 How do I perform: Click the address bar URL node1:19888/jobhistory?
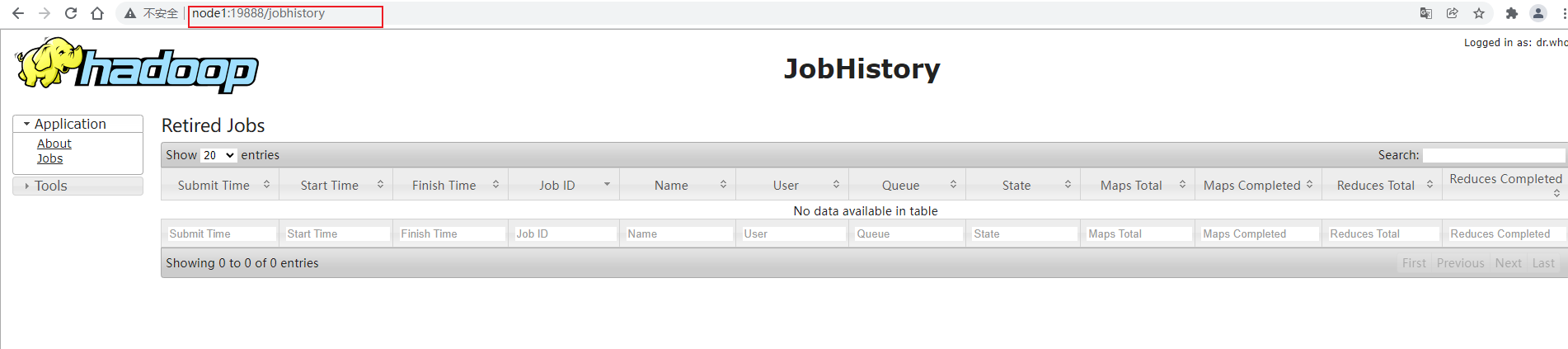[258, 13]
